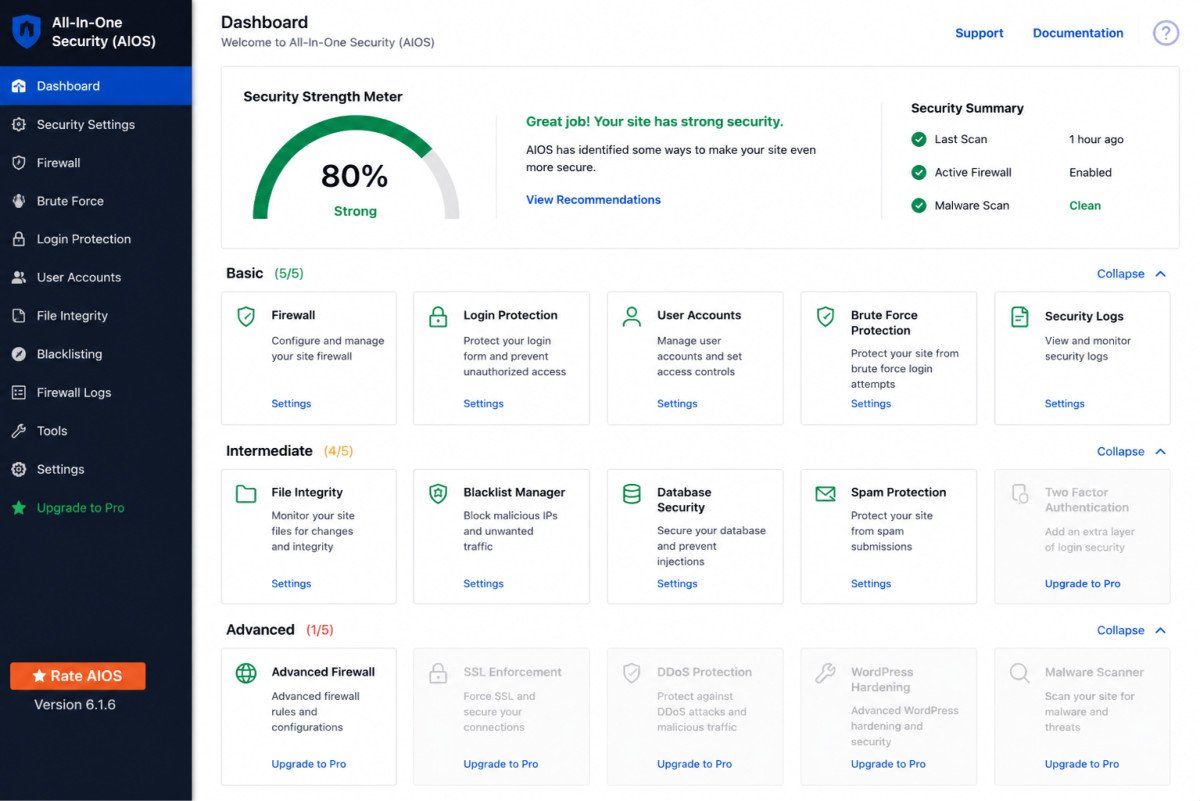The width and height of the screenshot is (1200, 801).
Task: Click the Spam Protection card envelope icon
Action: 825,494
